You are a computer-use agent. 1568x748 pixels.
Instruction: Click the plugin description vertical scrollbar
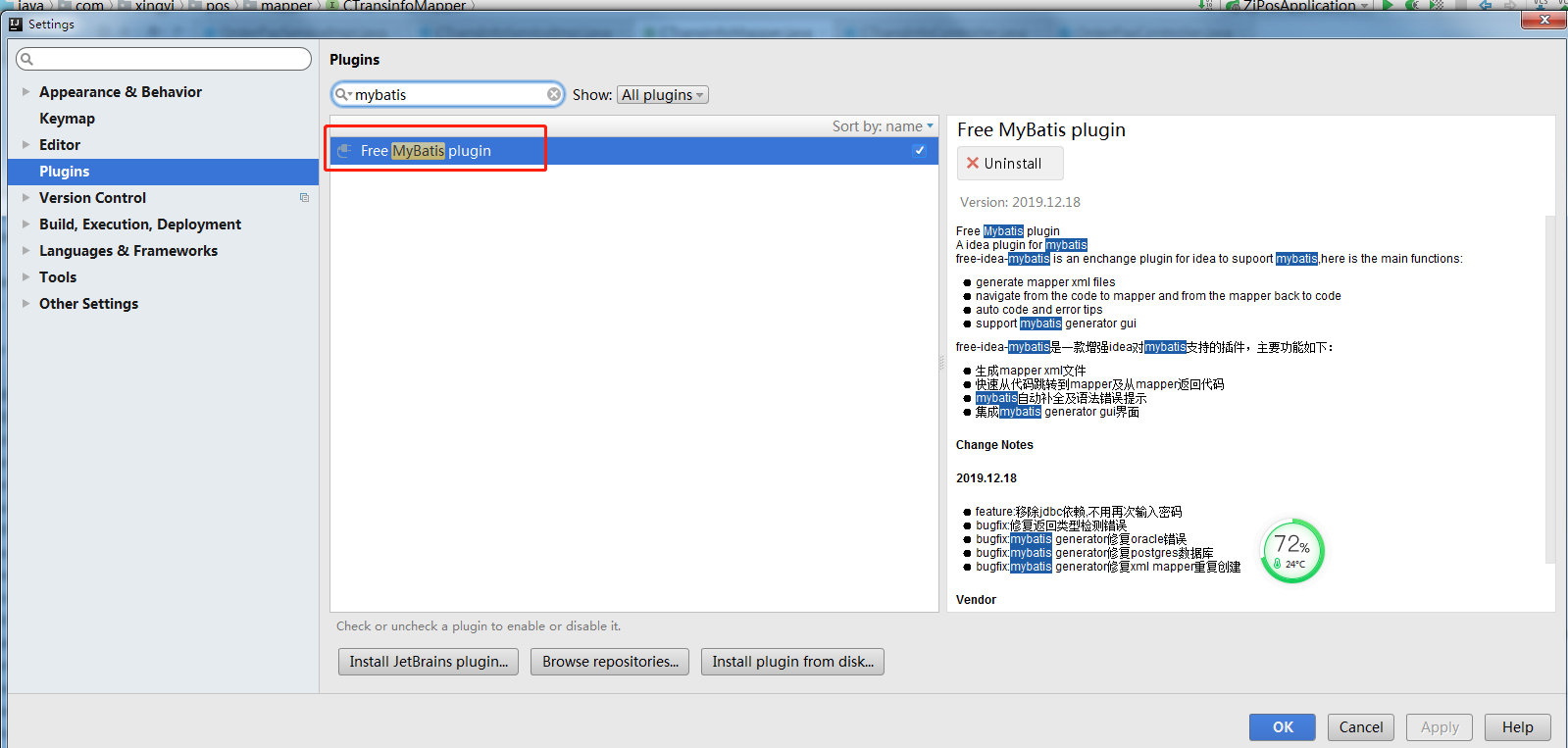[1550, 390]
